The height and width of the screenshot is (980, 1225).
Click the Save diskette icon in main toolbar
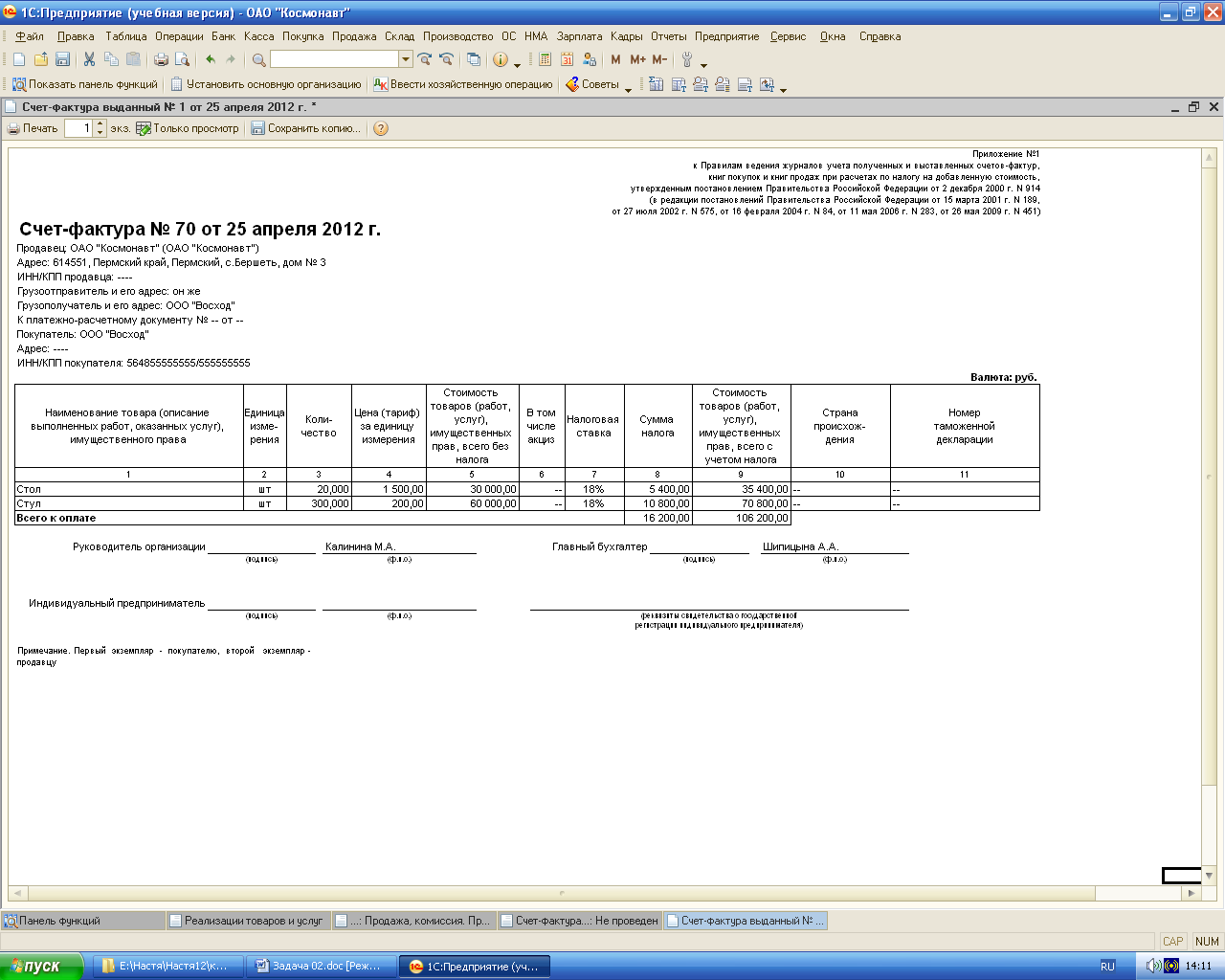point(63,59)
